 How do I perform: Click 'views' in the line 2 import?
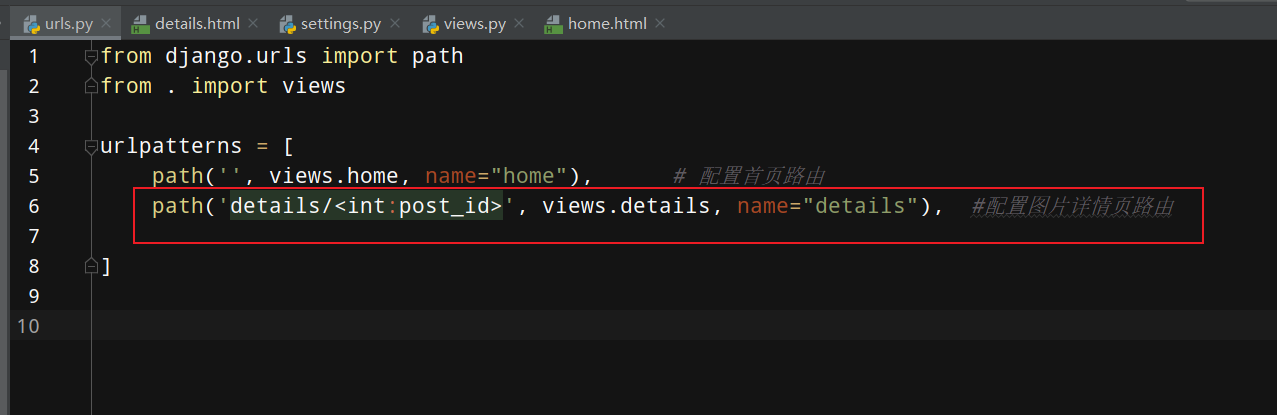[314, 86]
